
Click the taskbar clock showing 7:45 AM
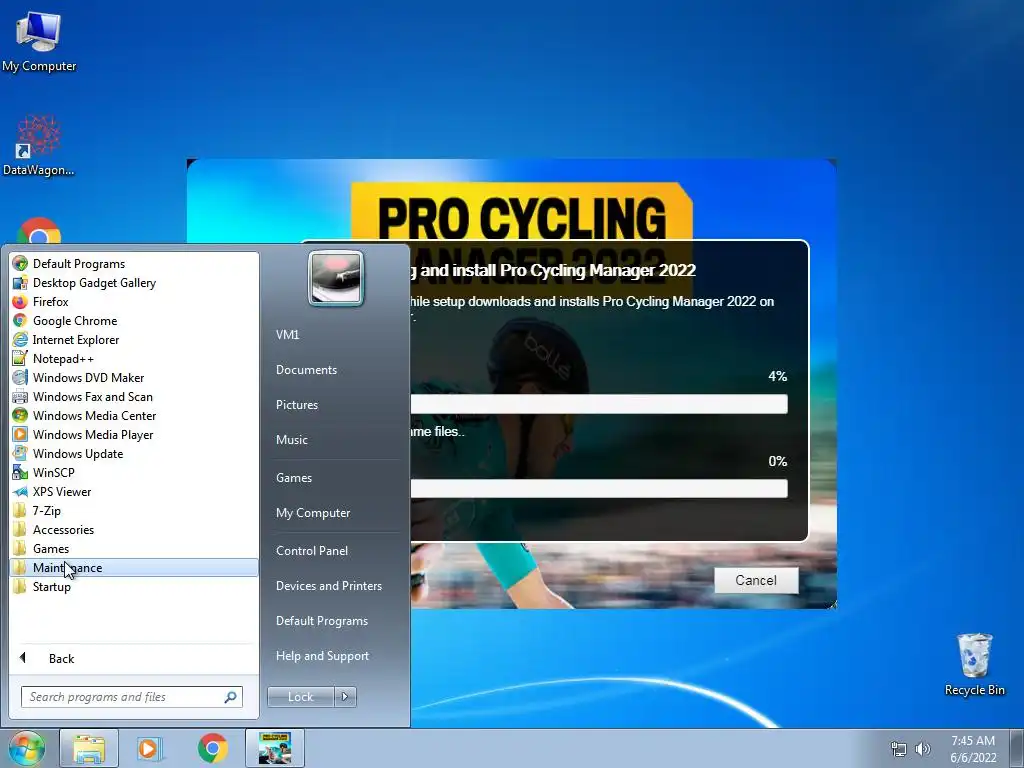tap(972, 749)
